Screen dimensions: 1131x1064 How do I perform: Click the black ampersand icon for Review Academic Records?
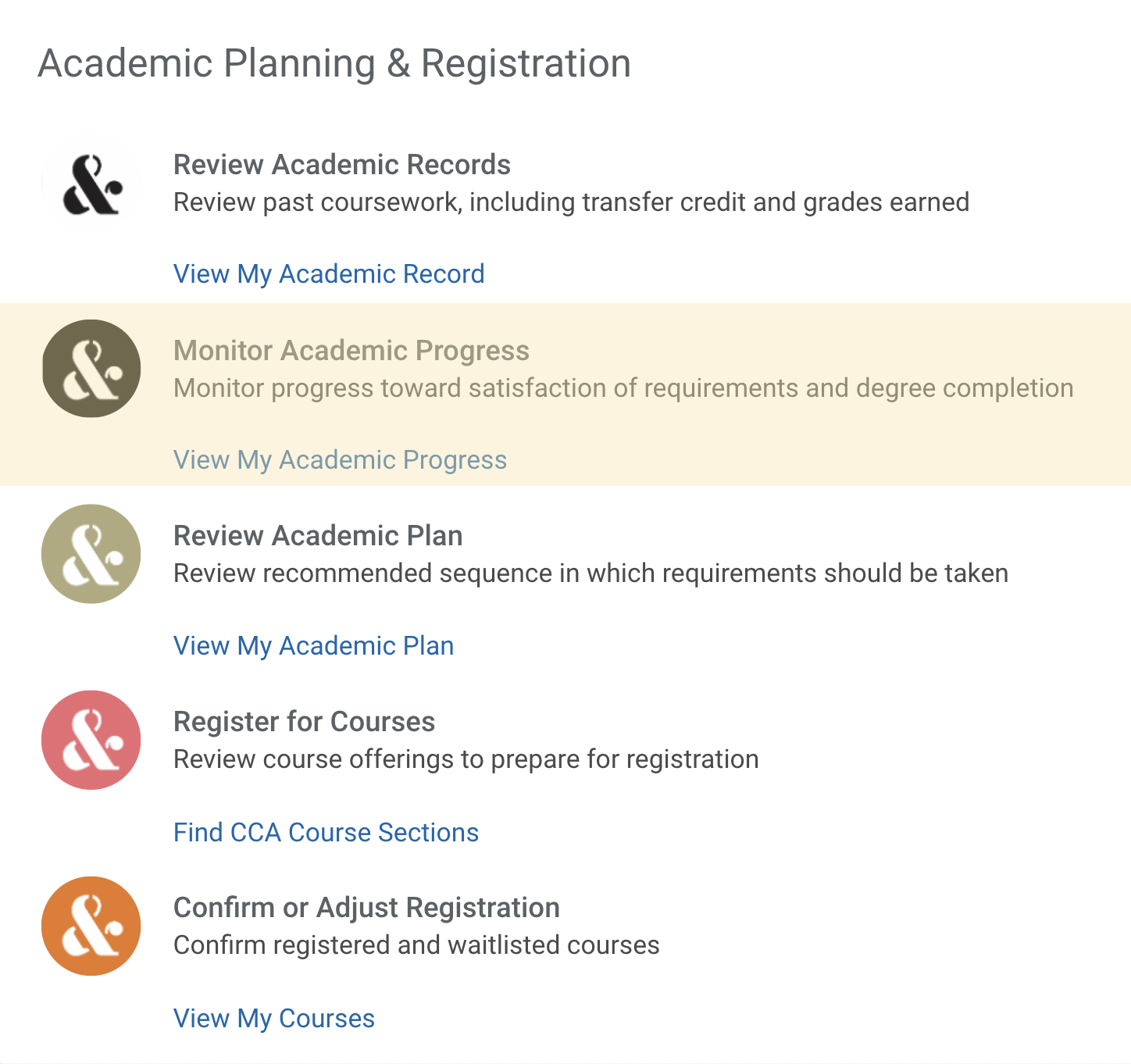pos(91,183)
